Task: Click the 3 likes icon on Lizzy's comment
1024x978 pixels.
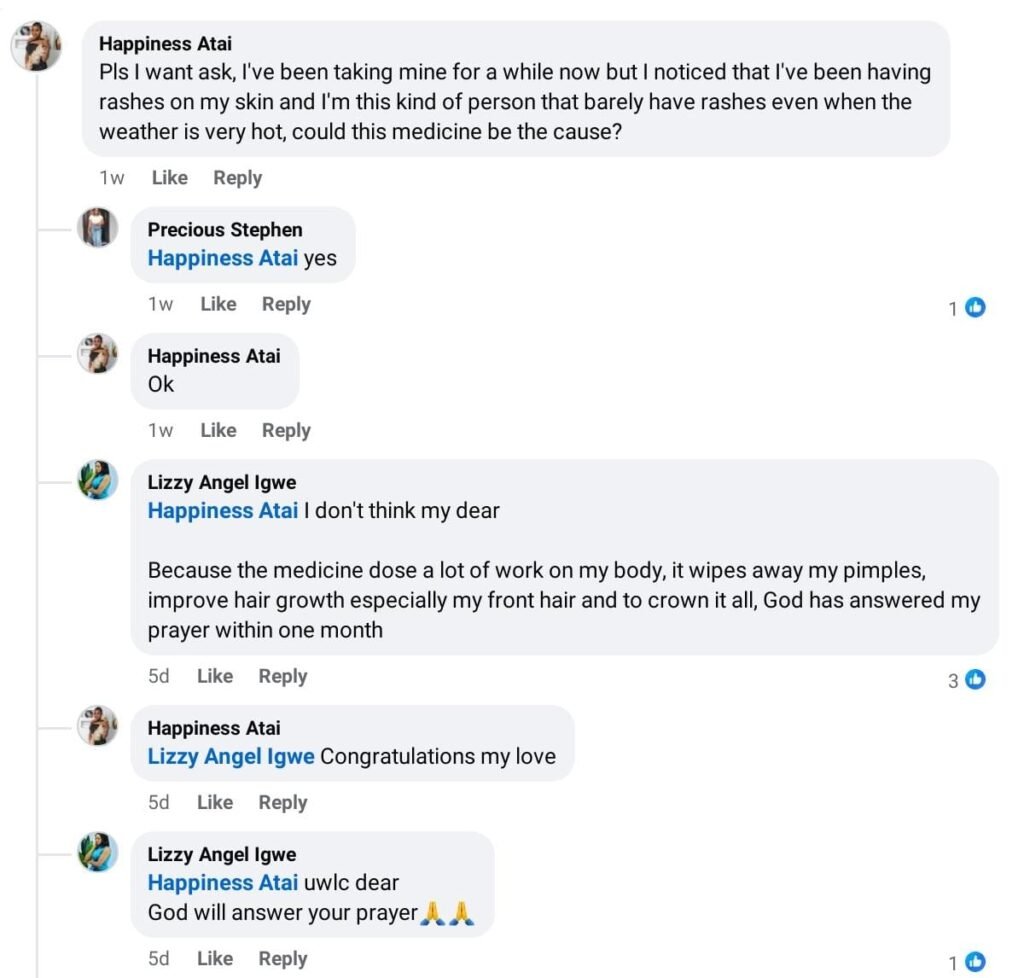Action: tap(975, 680)
